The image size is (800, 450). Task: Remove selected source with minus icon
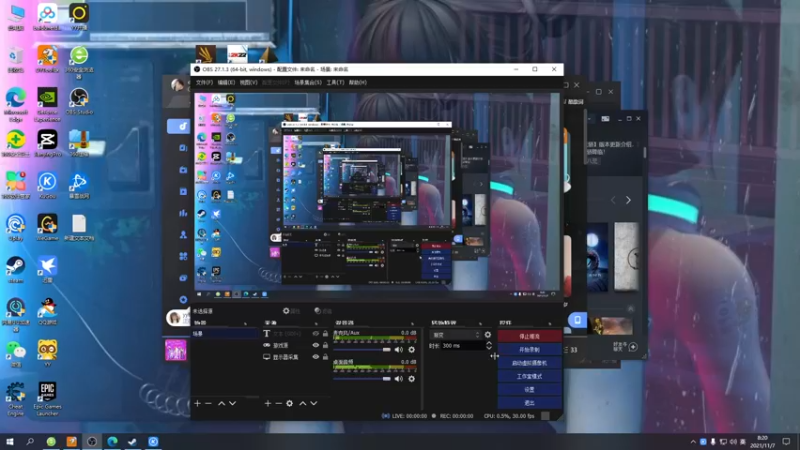tap(279, 403)
